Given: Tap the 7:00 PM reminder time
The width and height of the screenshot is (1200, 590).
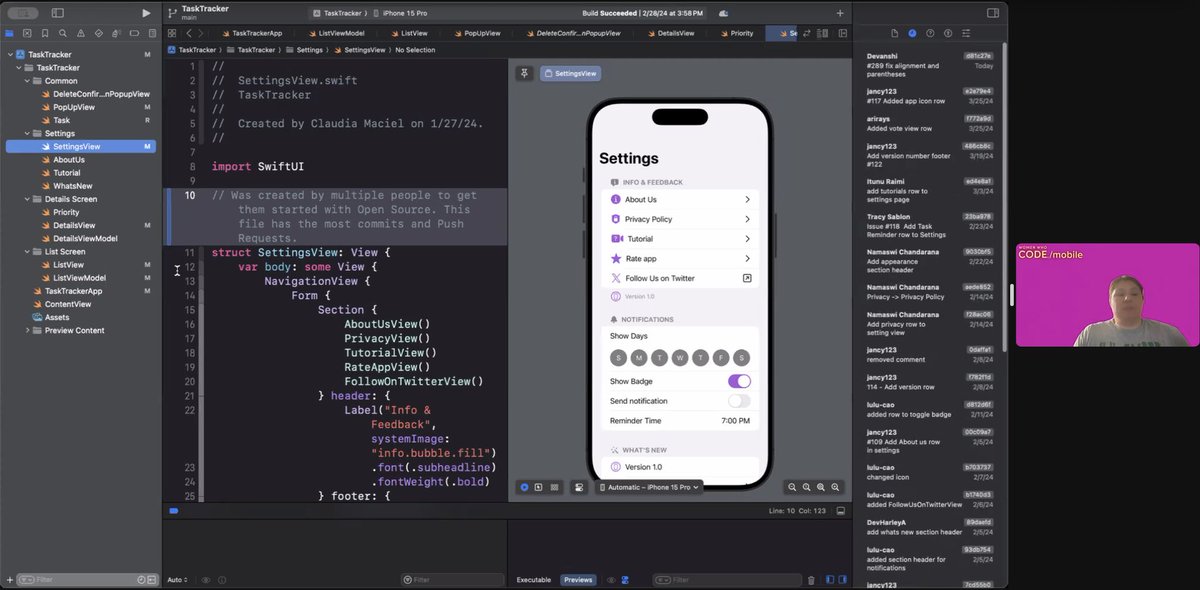Looking at the screenshot, I should [735, 421].
